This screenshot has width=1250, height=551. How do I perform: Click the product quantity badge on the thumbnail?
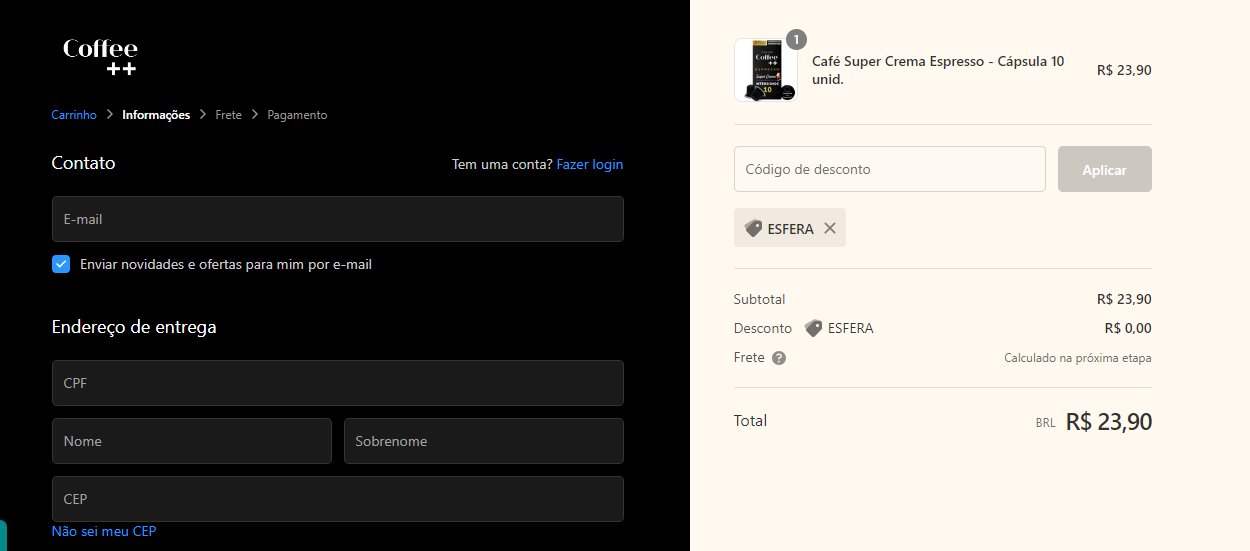pyautogui.click(x=796, y=40)
